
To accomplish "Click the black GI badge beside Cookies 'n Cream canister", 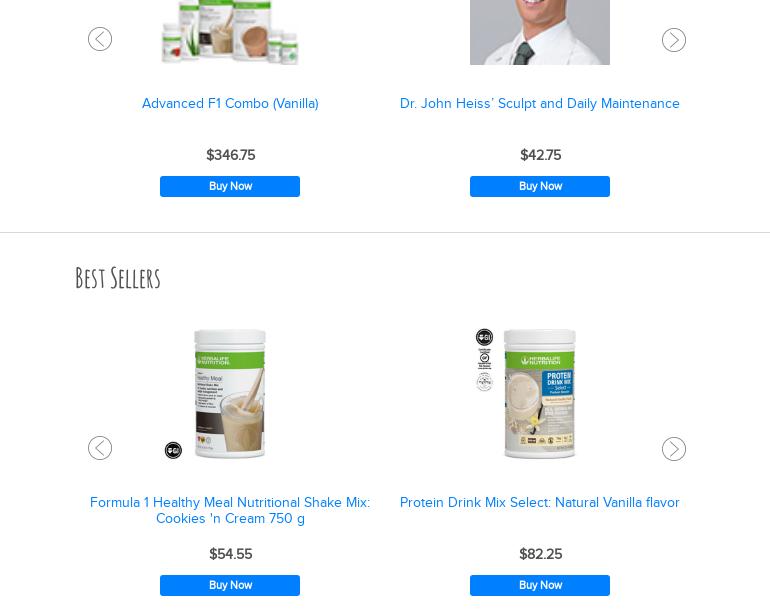I will 173,450.
